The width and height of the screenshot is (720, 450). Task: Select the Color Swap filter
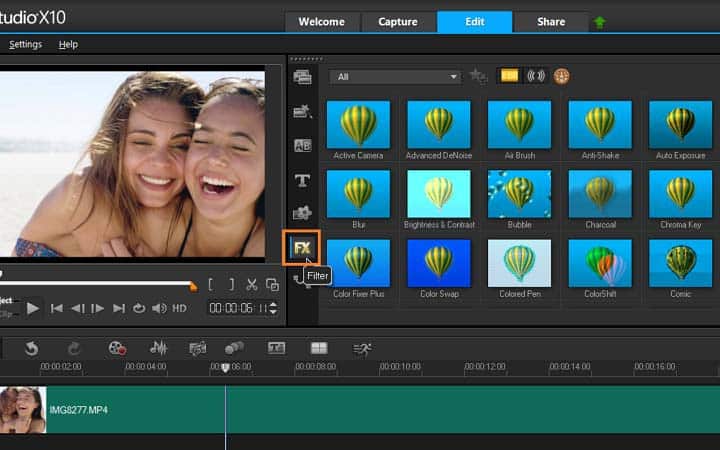click(x=439, y=263)
